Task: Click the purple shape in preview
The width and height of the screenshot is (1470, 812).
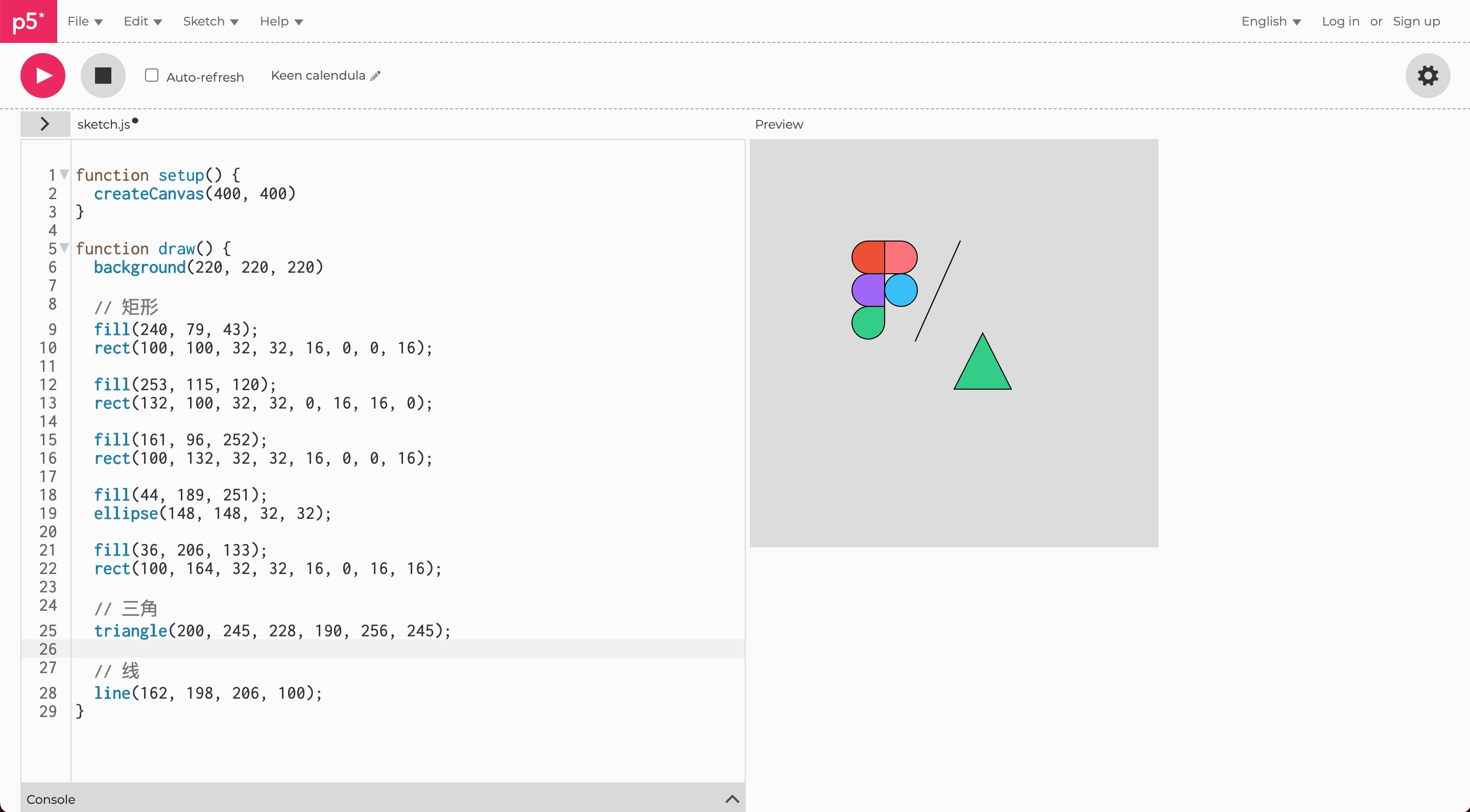Action: pos(868,290)
